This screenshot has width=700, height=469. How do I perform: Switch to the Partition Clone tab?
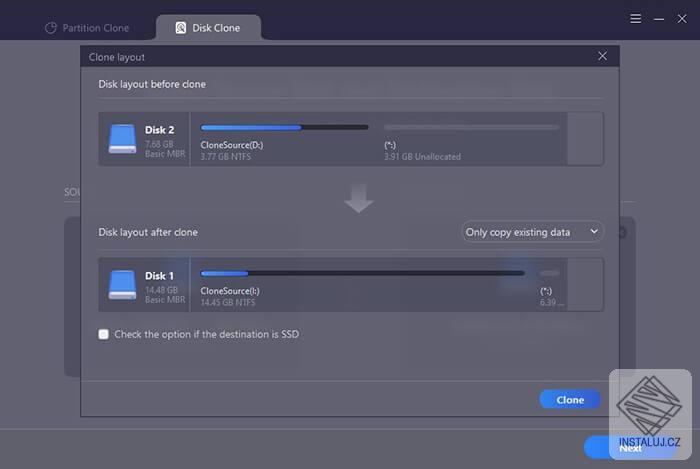pyautogui.click(x=87, y=28)
